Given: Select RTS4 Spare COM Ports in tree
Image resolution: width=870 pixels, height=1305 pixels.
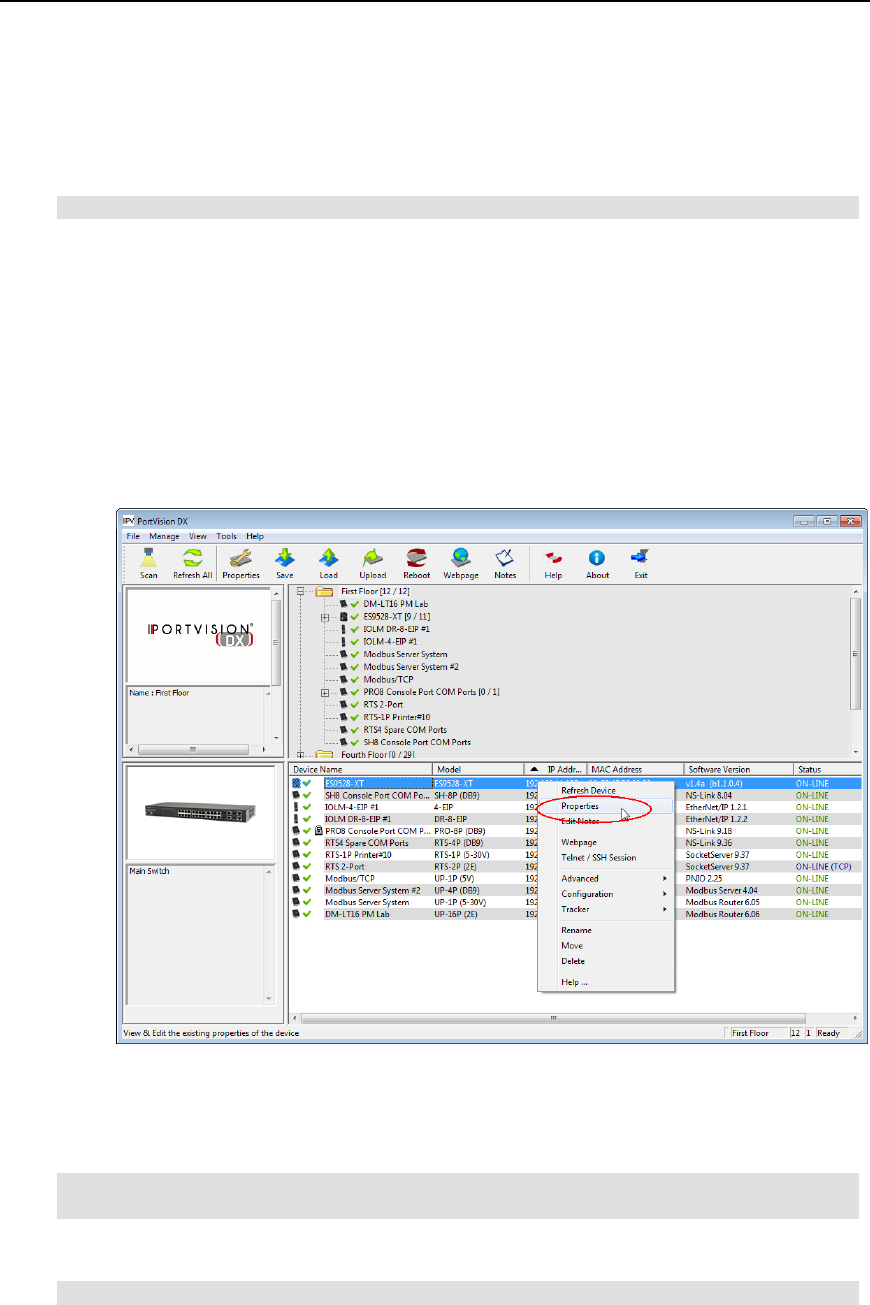Looking at the screenshot, I should [404, 730].
